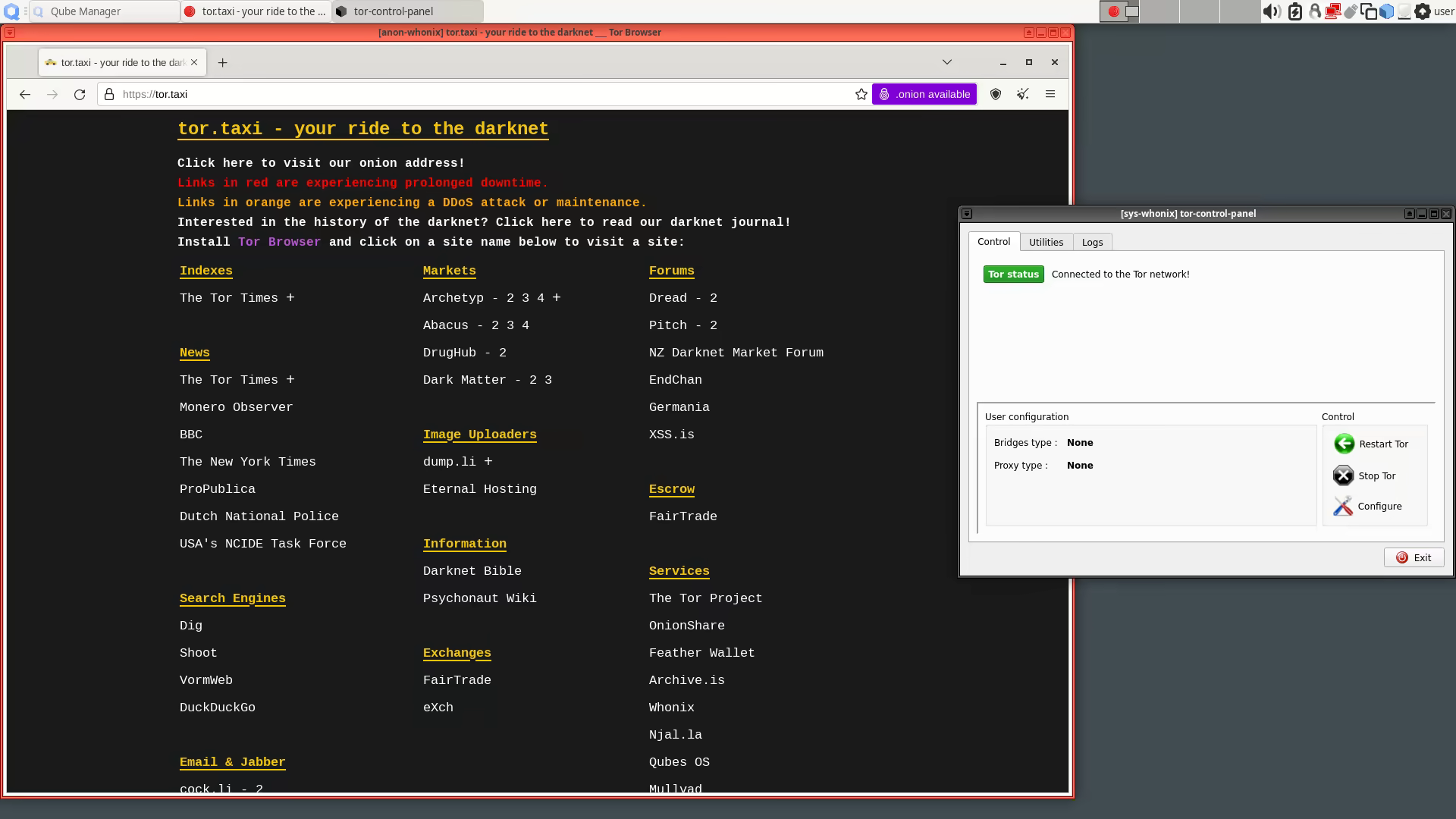Click Stop Tor in control panel
This screenshot has height=819, width=1456.
click(1365, 475)
